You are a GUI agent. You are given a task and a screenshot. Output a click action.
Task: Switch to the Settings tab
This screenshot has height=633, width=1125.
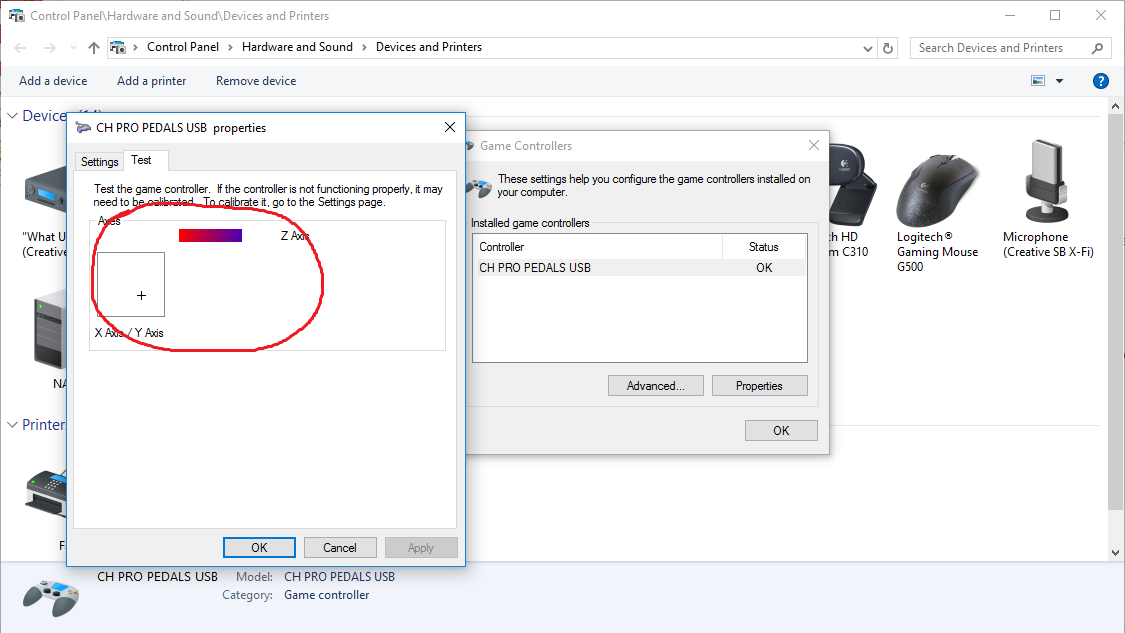pos(100,161)
